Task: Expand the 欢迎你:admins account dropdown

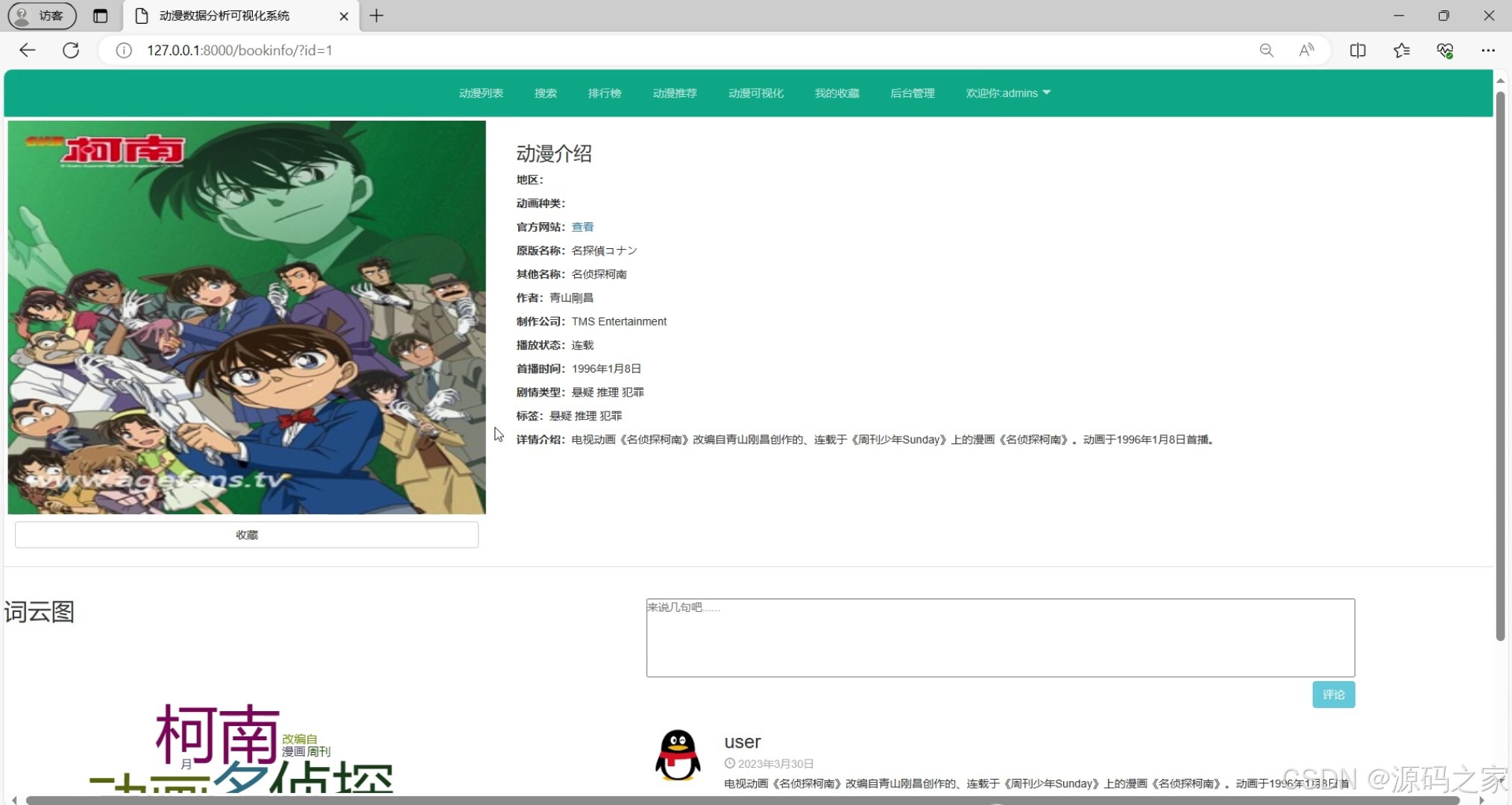Action: (x=1007, y=93)
